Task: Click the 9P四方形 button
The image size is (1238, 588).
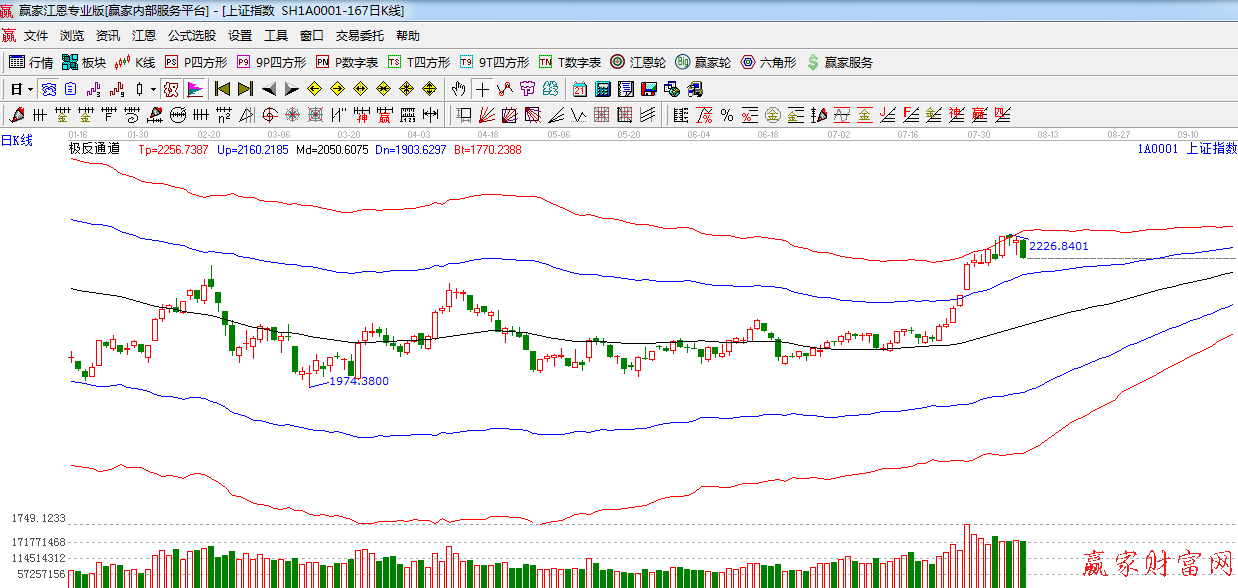Action: point(271,62)
